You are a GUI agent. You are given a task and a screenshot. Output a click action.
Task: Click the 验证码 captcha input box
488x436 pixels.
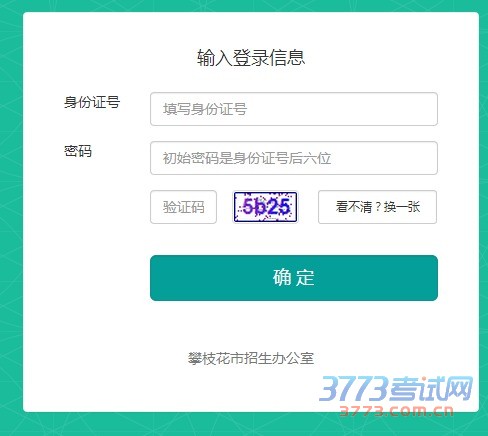tap(183, 207)
